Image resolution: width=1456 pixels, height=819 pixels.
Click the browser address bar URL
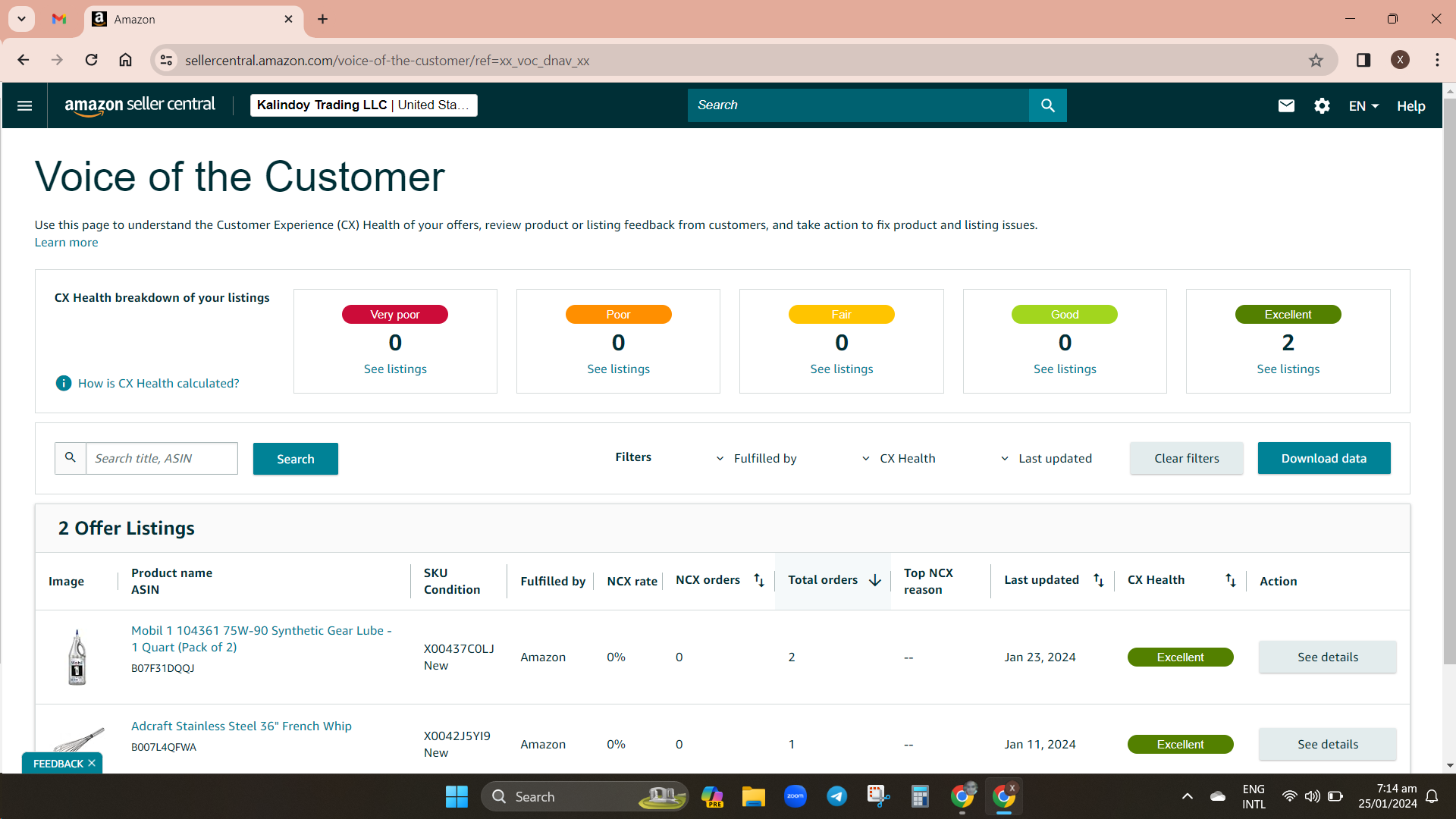click(388, 60)
